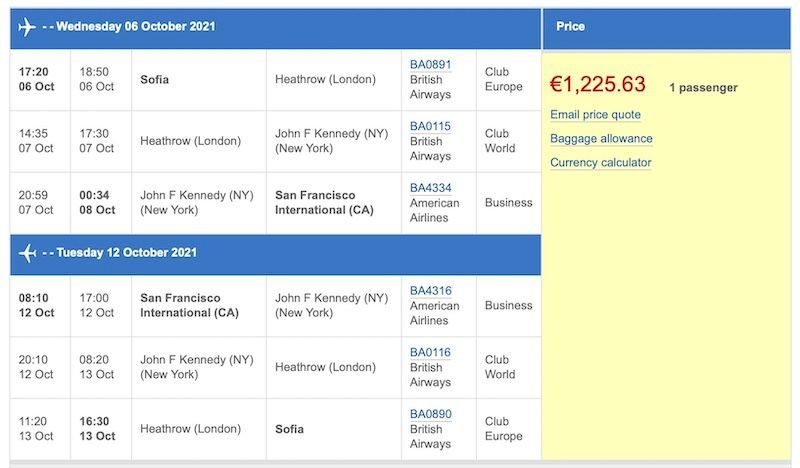This screenshot has height=468, width=800.
Task: Open flight BA0891 details link
Action: [430, 65]
